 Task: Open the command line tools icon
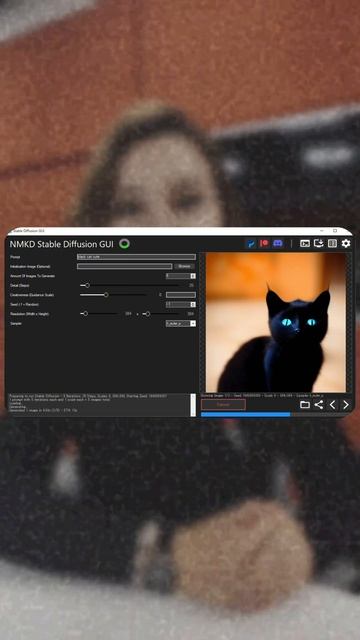[x=305, y=244]
